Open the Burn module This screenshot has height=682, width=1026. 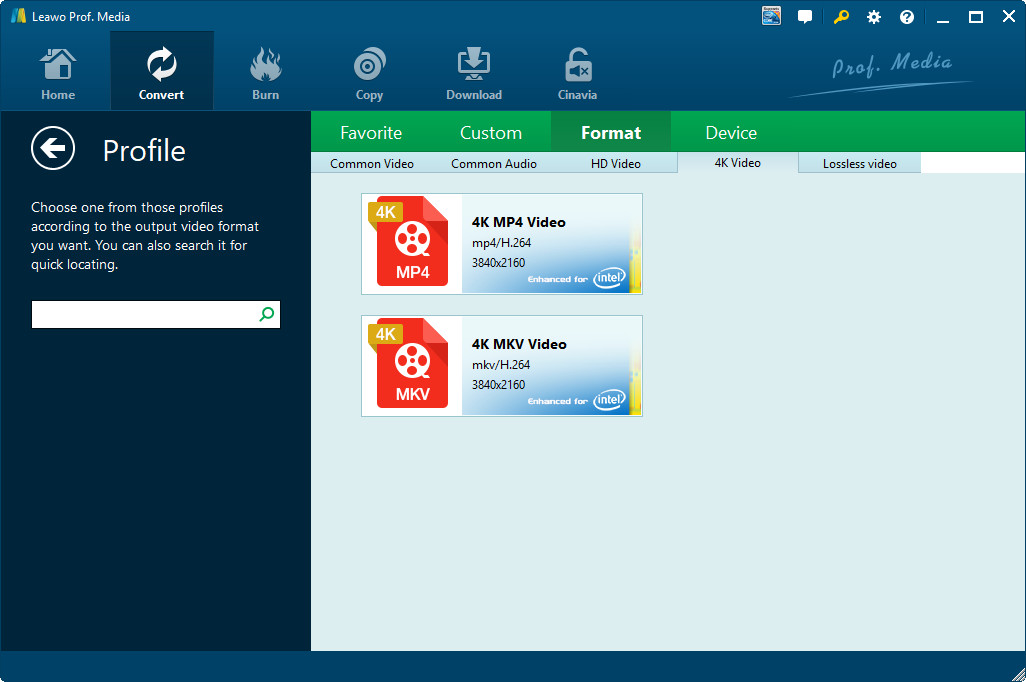[x=265, y=74]
